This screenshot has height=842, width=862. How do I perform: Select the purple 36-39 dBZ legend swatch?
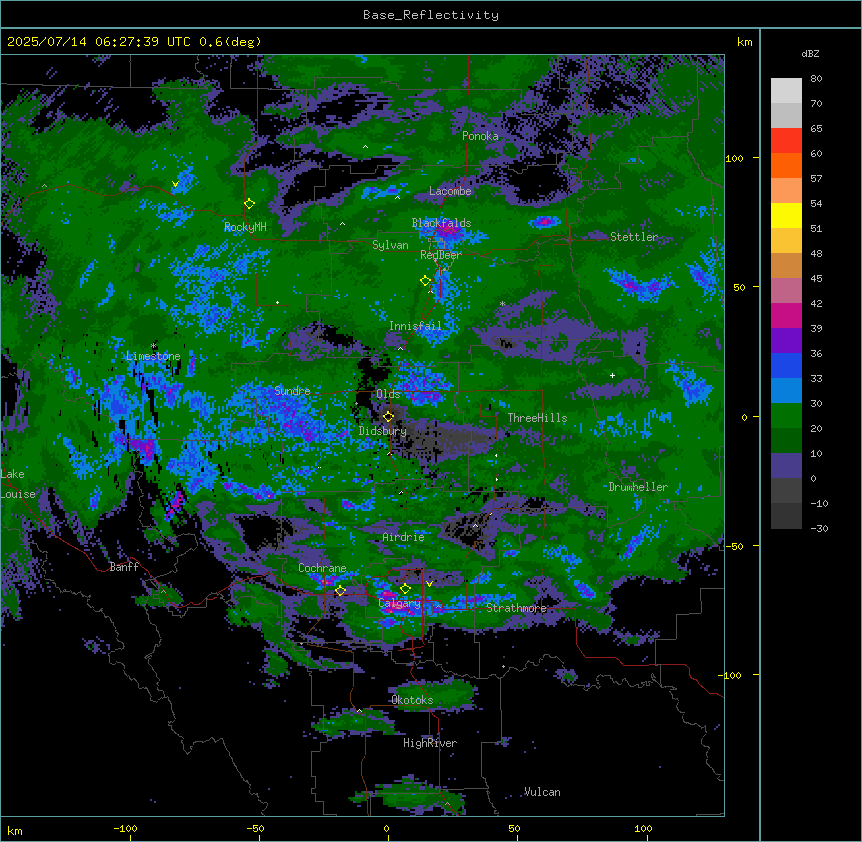[x=786, y=341]
